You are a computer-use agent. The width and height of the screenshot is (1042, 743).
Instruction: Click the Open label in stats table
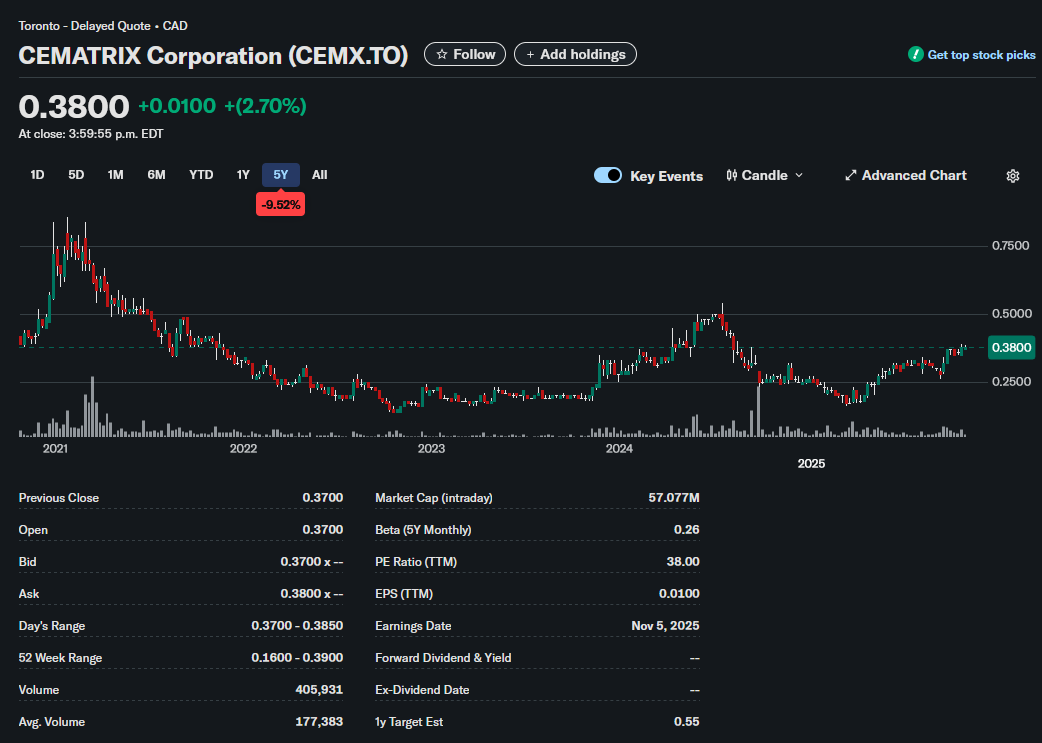point(33,530)
